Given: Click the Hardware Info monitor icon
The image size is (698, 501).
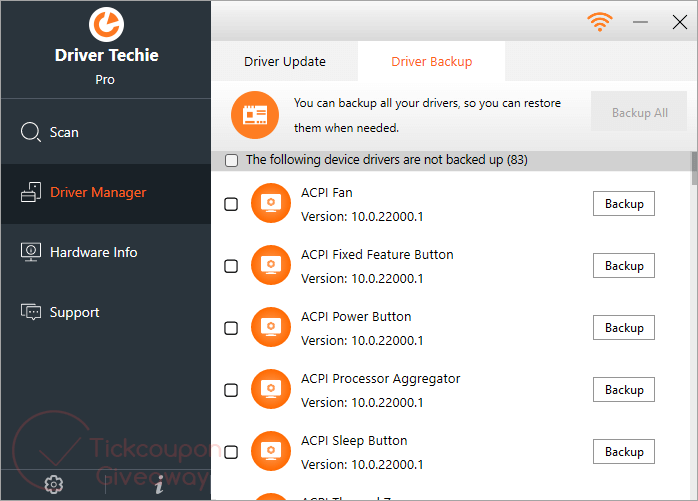Looking at the screenshot, I should coord(31,252).
